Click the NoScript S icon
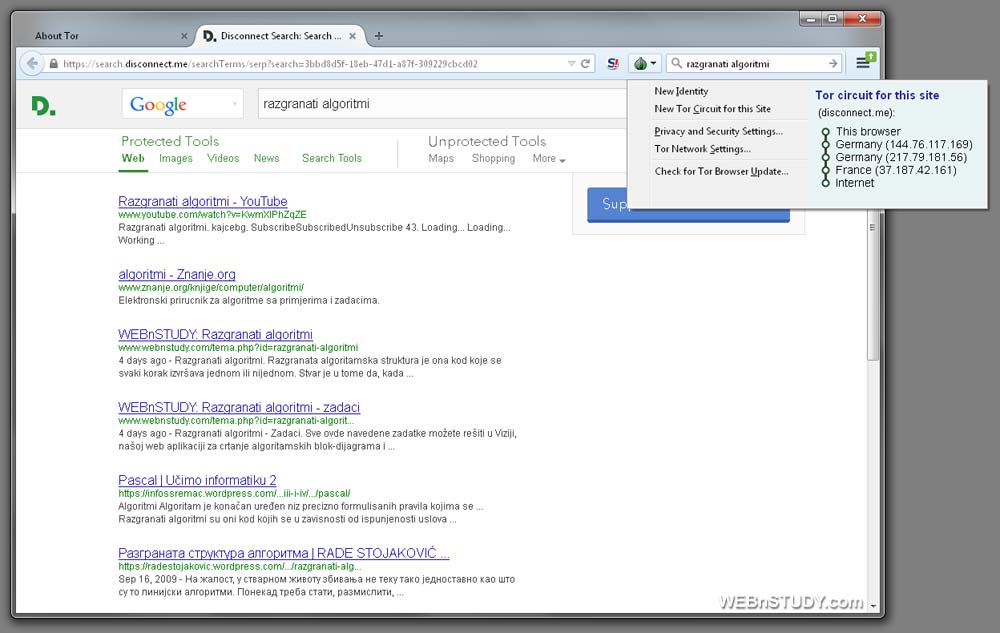 click(x=613, y=64)
